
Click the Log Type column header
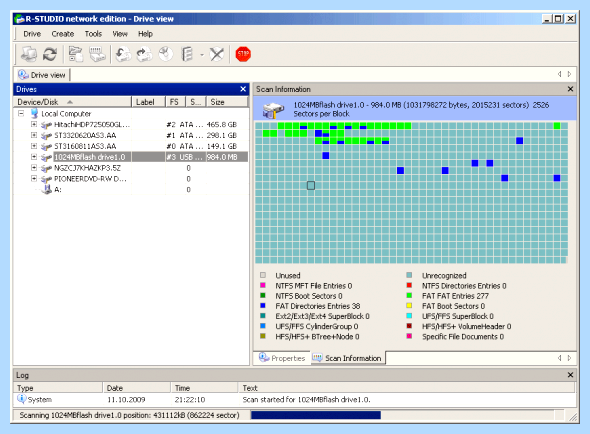point(58,388)
